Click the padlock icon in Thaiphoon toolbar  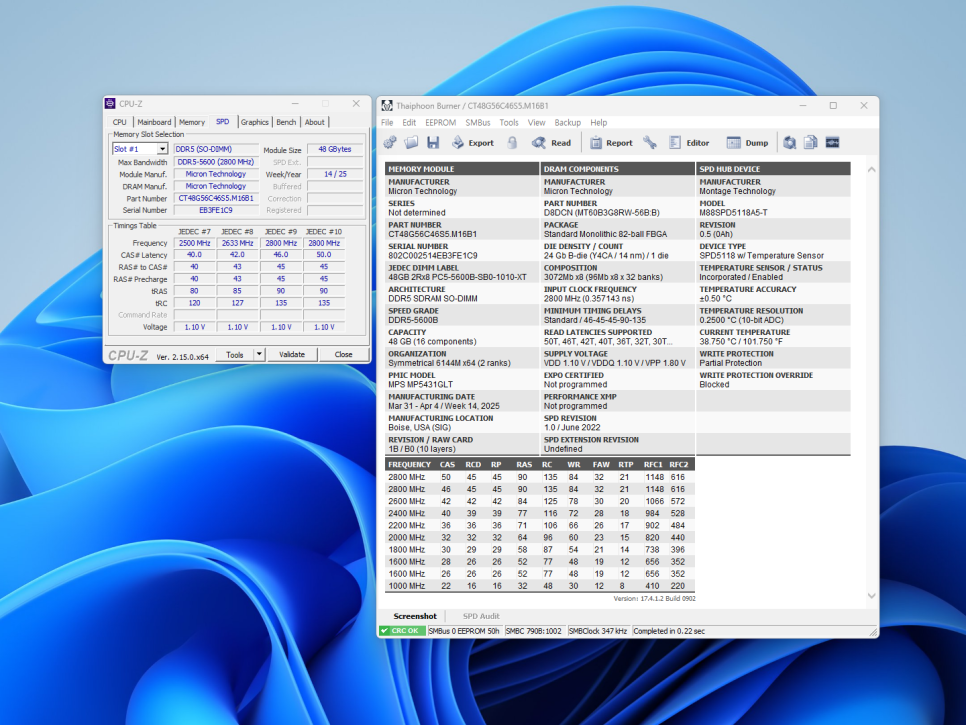(512, 142)
